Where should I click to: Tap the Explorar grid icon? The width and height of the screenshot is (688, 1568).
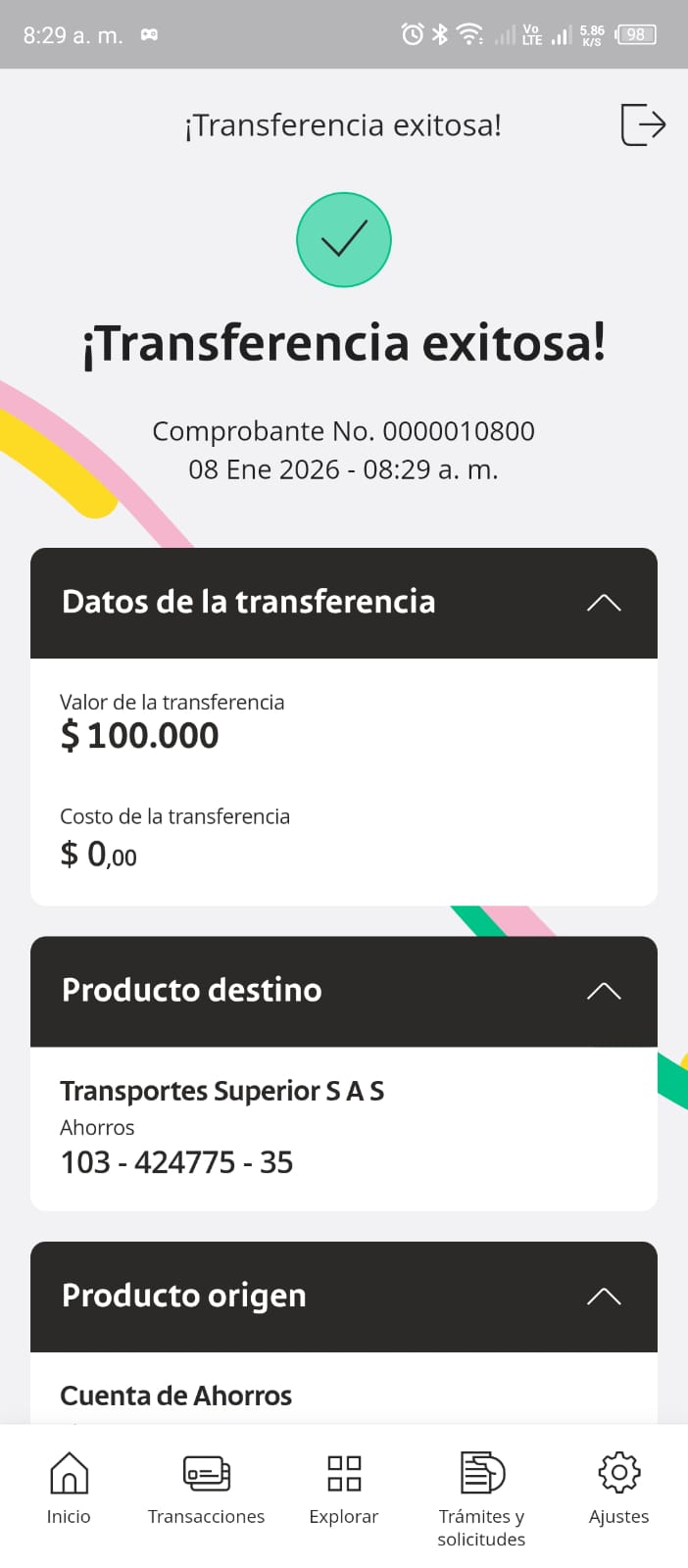344,1473
